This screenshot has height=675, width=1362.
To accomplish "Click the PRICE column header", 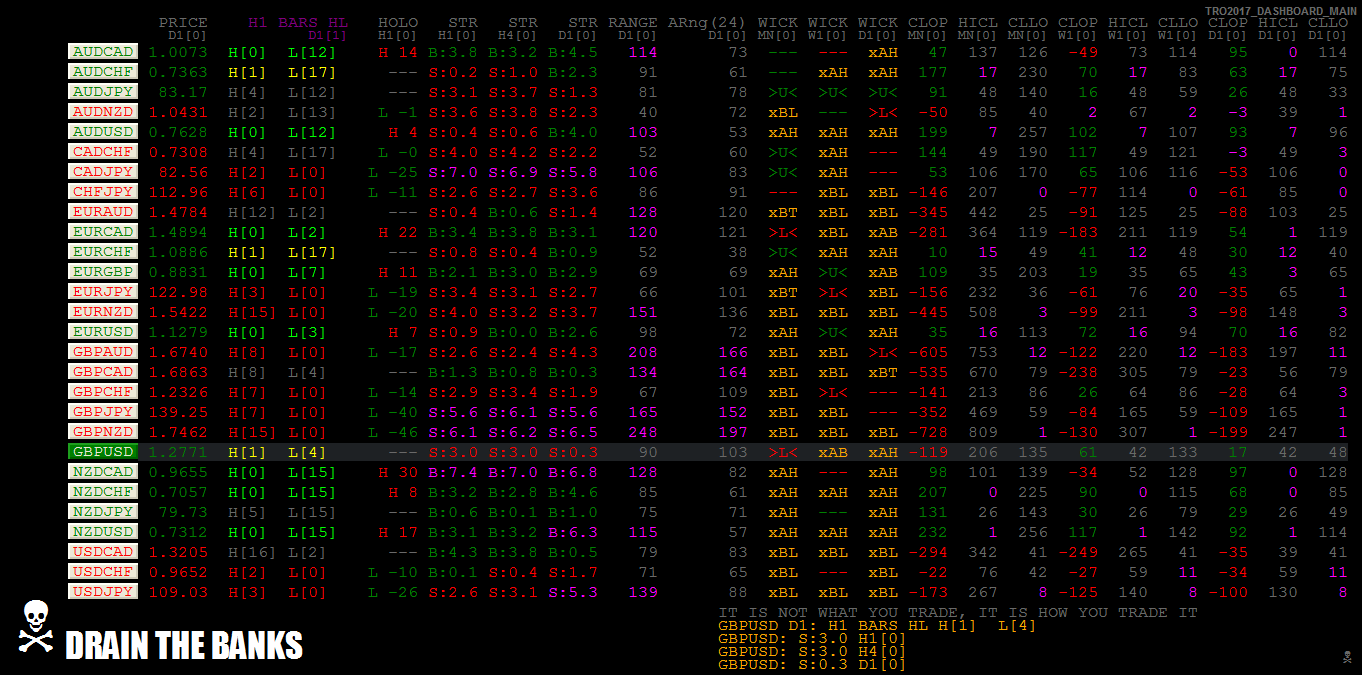I will point(183,22).
